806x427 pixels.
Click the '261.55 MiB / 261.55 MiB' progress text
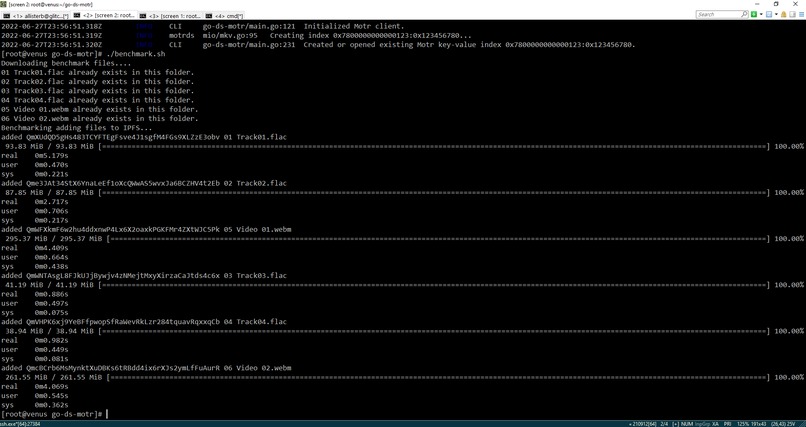(x=54, y=378)
